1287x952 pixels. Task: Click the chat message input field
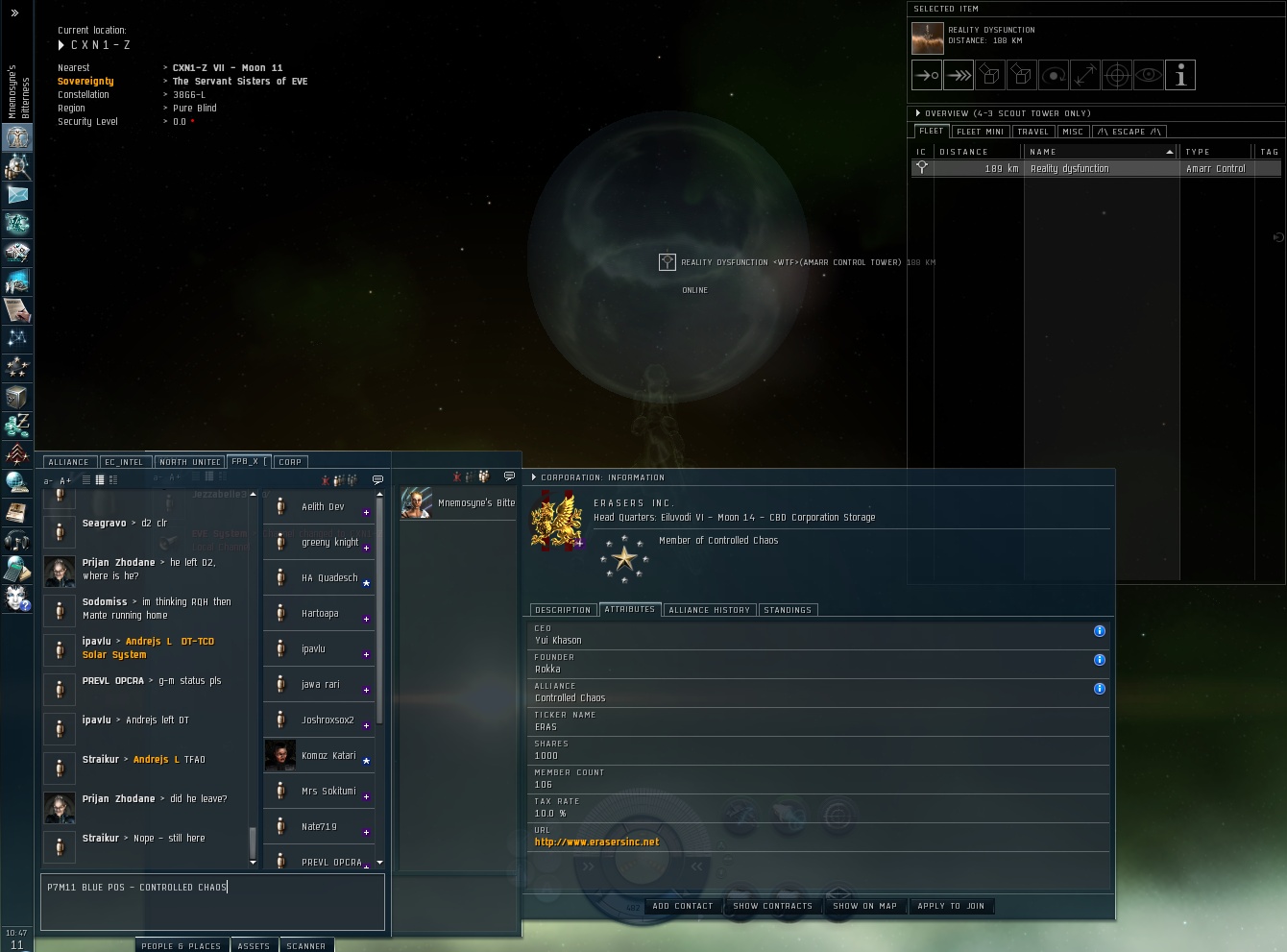pos(212,901)
